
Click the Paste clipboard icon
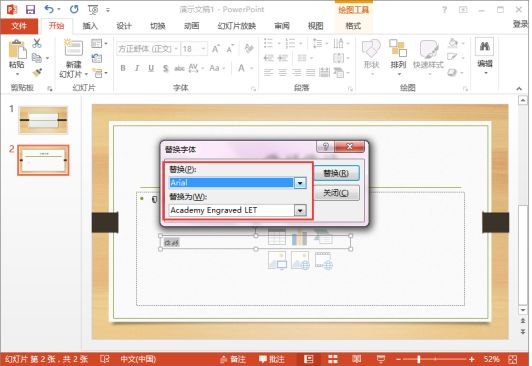coord(17,50)
